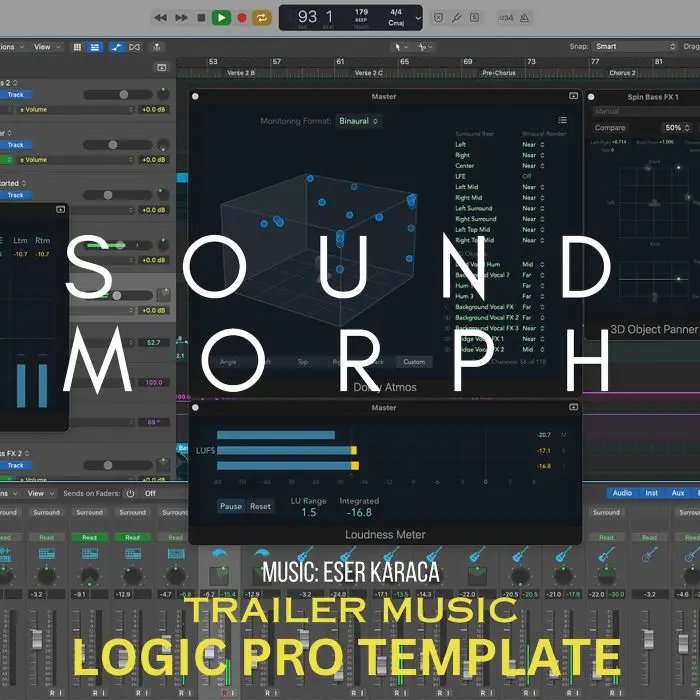Click the 179 tempo value in LCD
The height and width of the screenshot is (700, 700).
tap(361, 12)
